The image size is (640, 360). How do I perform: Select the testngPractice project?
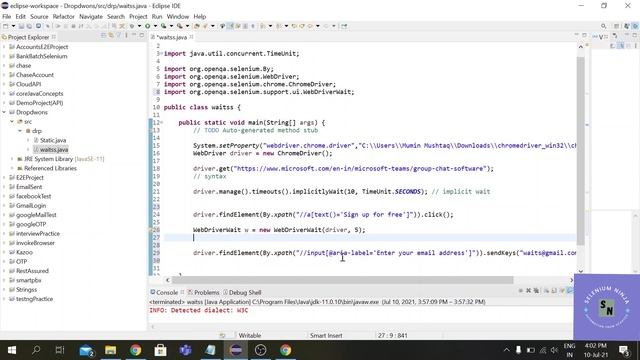pyautogui.click(x=34, y=299)
